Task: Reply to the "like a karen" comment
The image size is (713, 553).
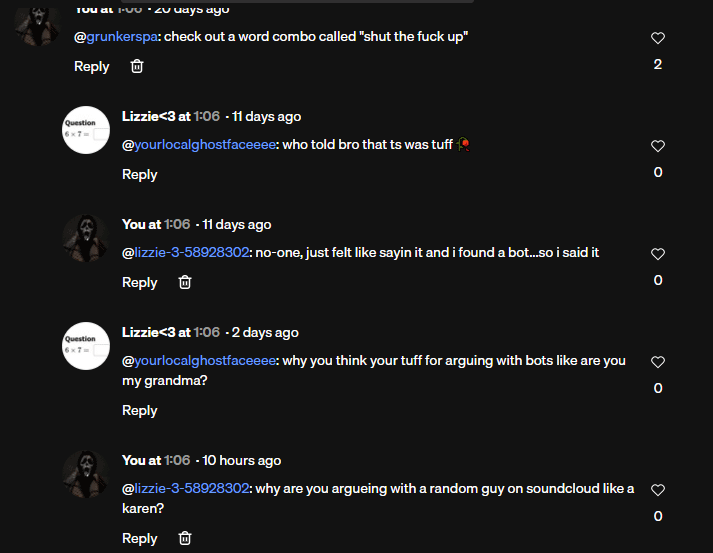Action: tap(139, 538)
